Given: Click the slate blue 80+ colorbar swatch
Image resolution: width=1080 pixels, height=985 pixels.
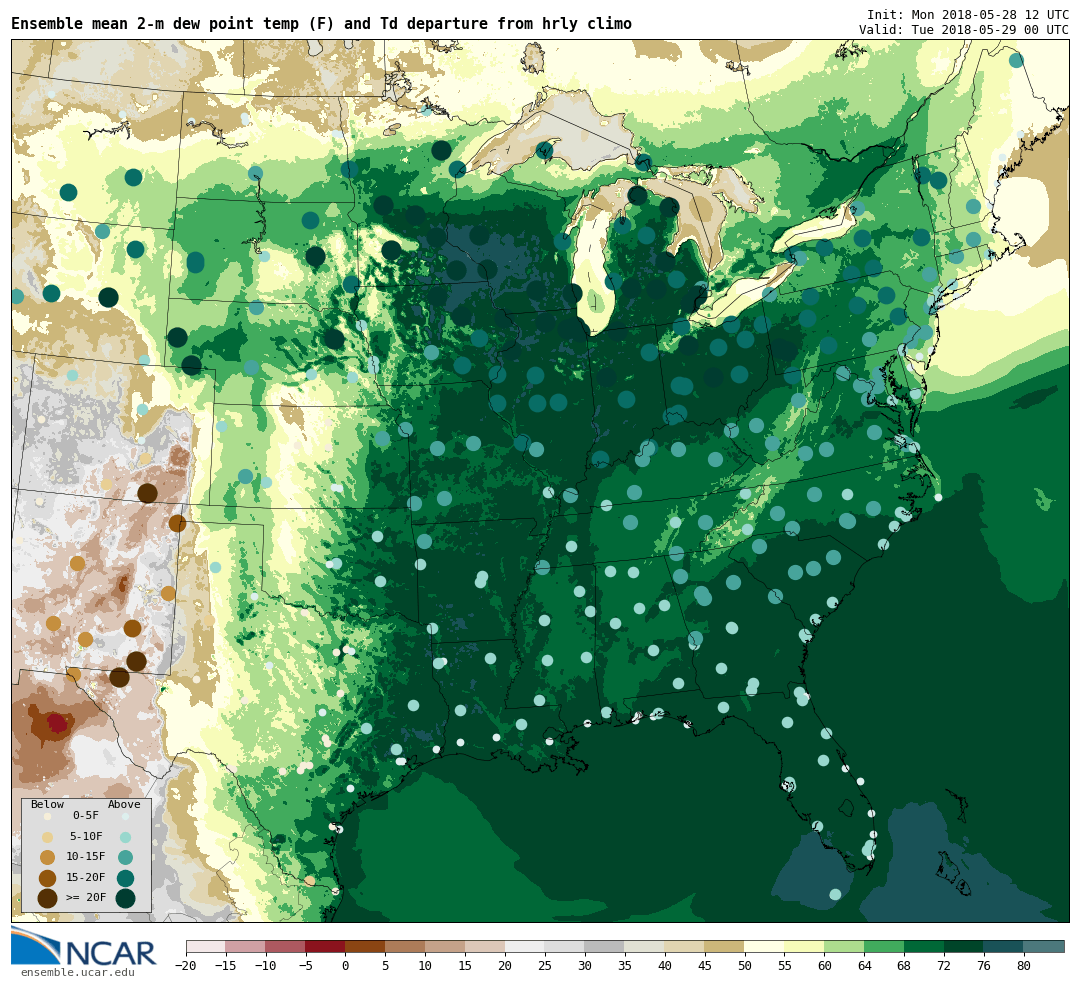Looking at the screenshot, I should coord(1044,947).
